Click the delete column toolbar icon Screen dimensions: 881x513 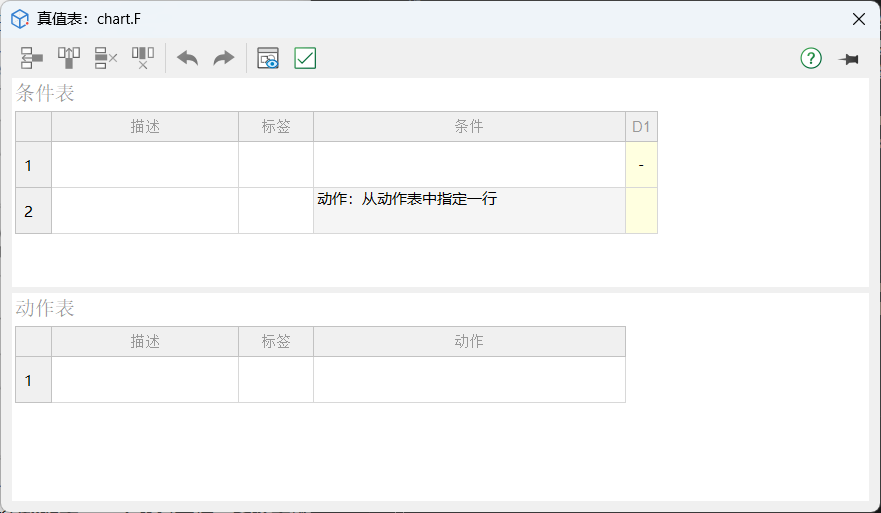[143, 58]
